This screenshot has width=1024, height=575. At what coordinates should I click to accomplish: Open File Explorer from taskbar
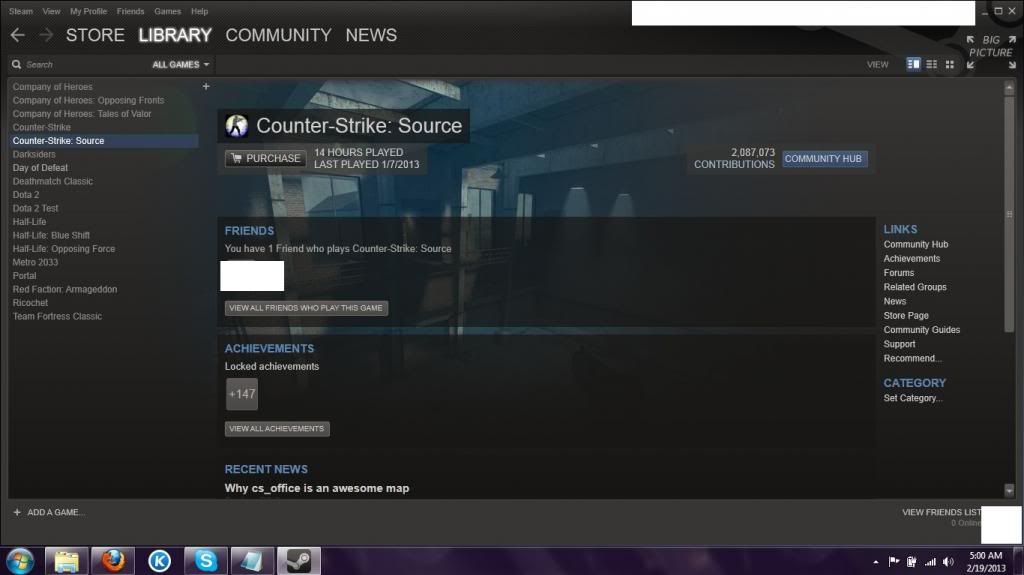click(66, 561)
